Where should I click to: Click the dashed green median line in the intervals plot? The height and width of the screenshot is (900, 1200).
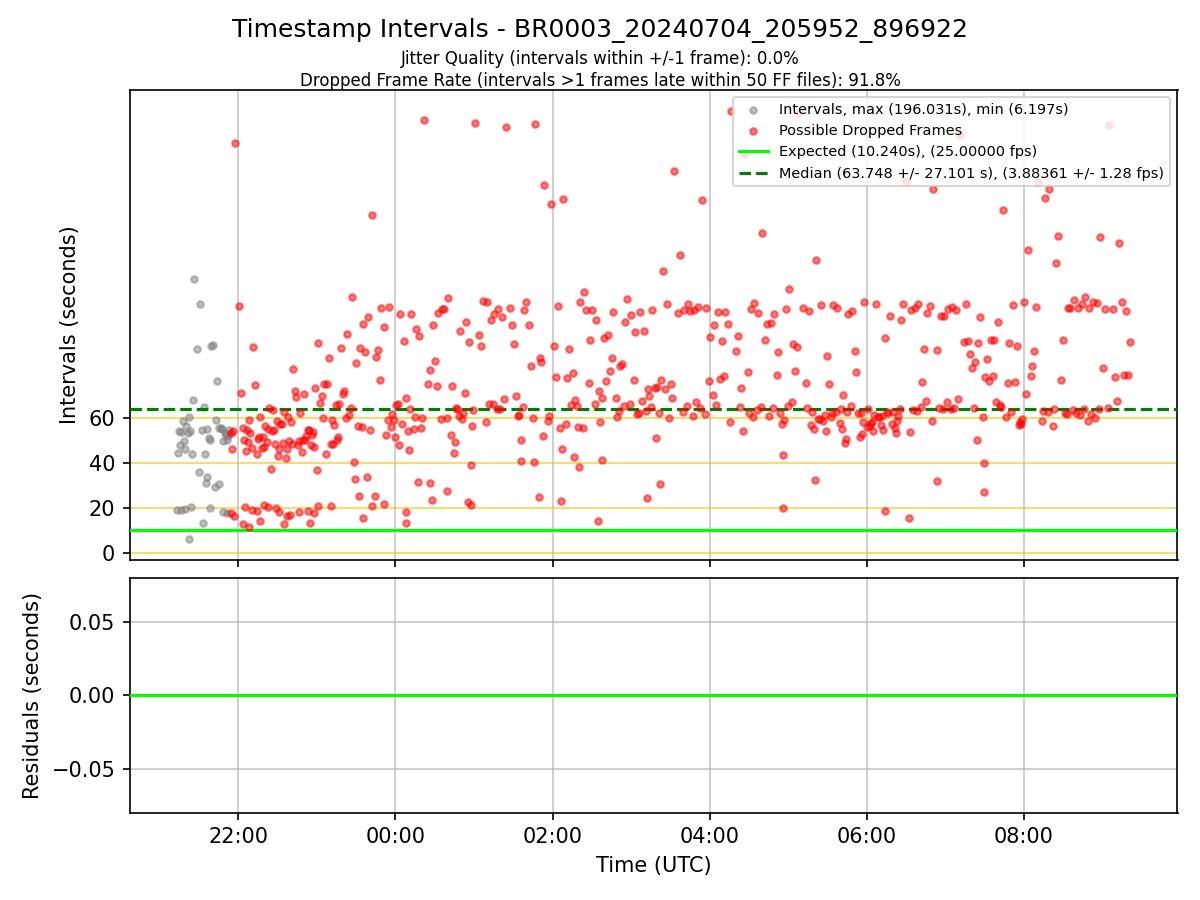653,409
